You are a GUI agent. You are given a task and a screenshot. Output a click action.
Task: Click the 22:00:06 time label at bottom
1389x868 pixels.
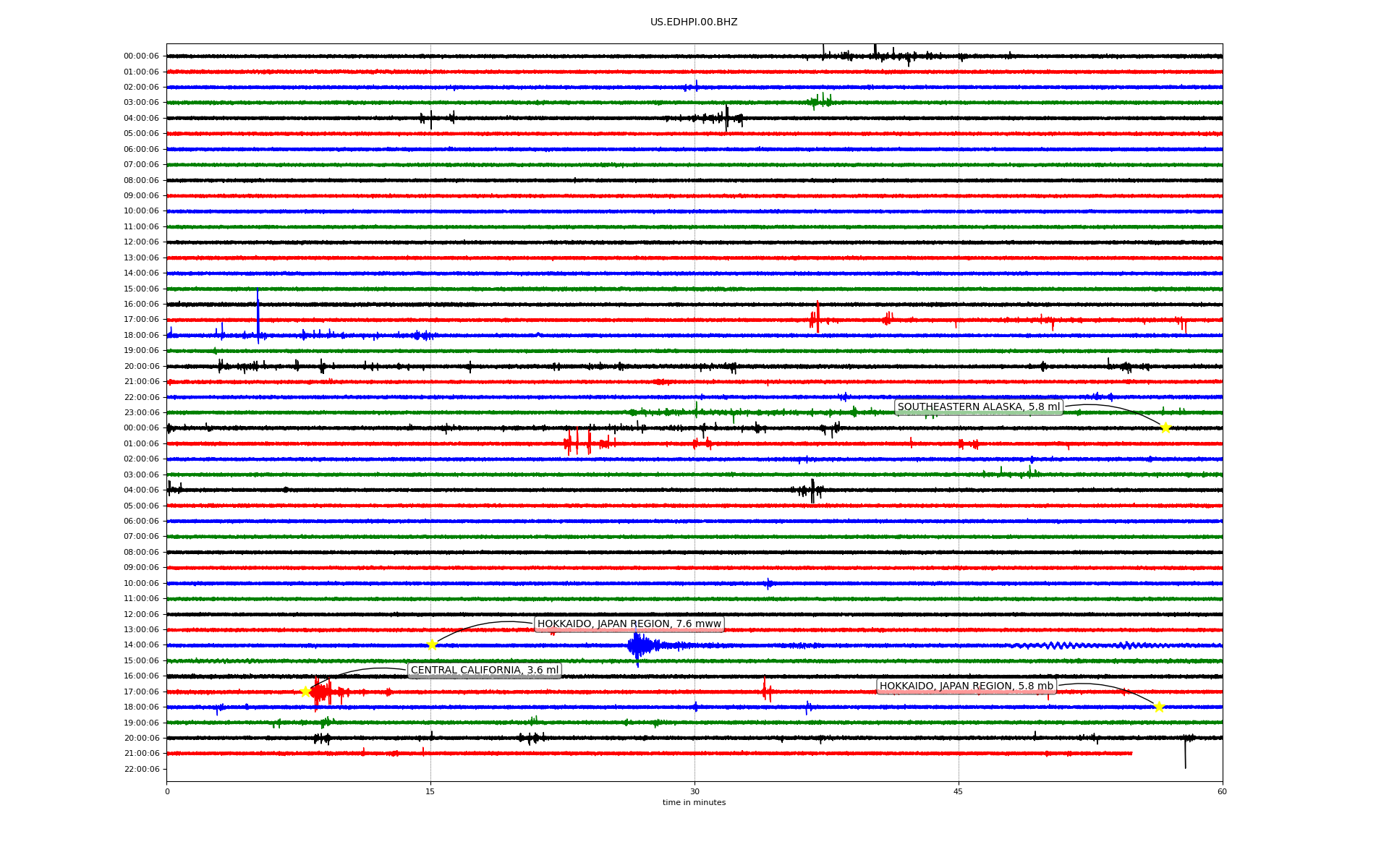(141, 769)
